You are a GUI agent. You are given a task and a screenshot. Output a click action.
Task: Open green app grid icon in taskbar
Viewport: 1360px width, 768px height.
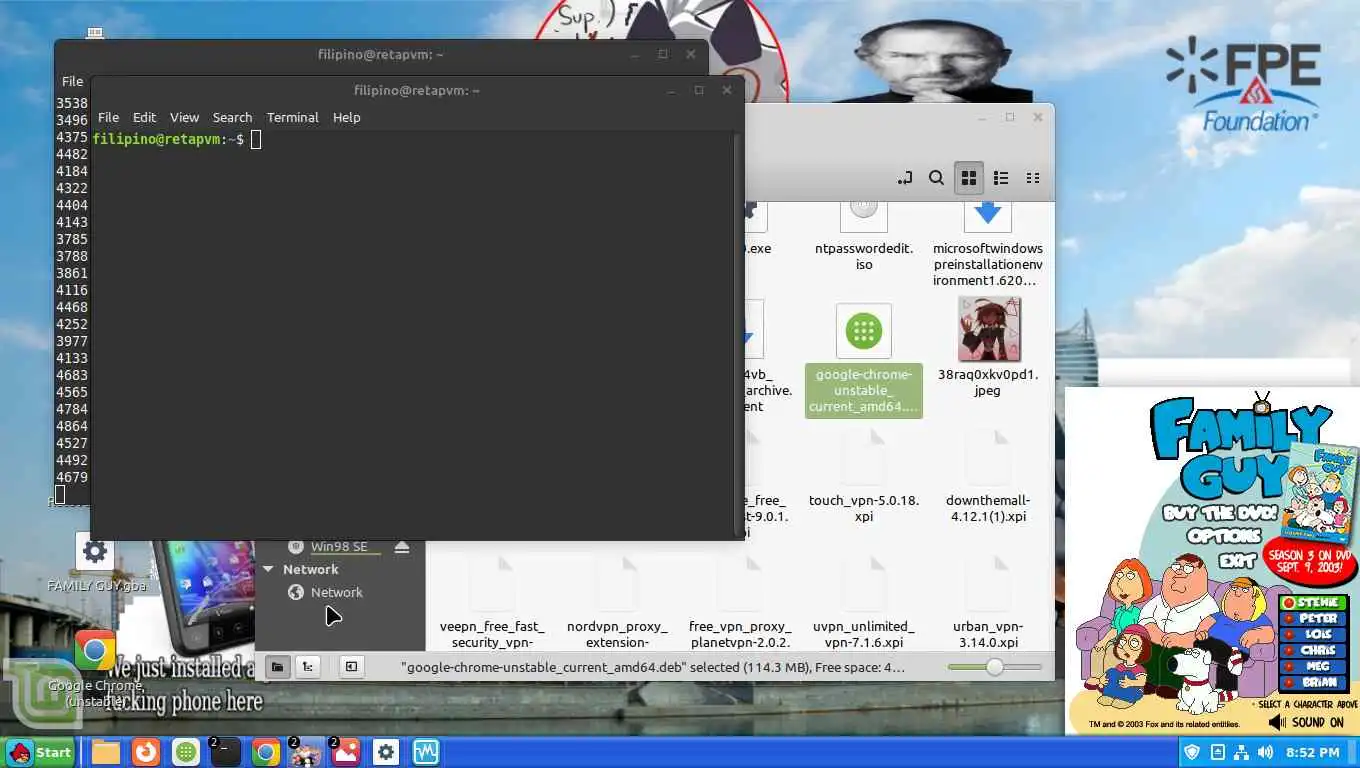(x=185, y=752)
